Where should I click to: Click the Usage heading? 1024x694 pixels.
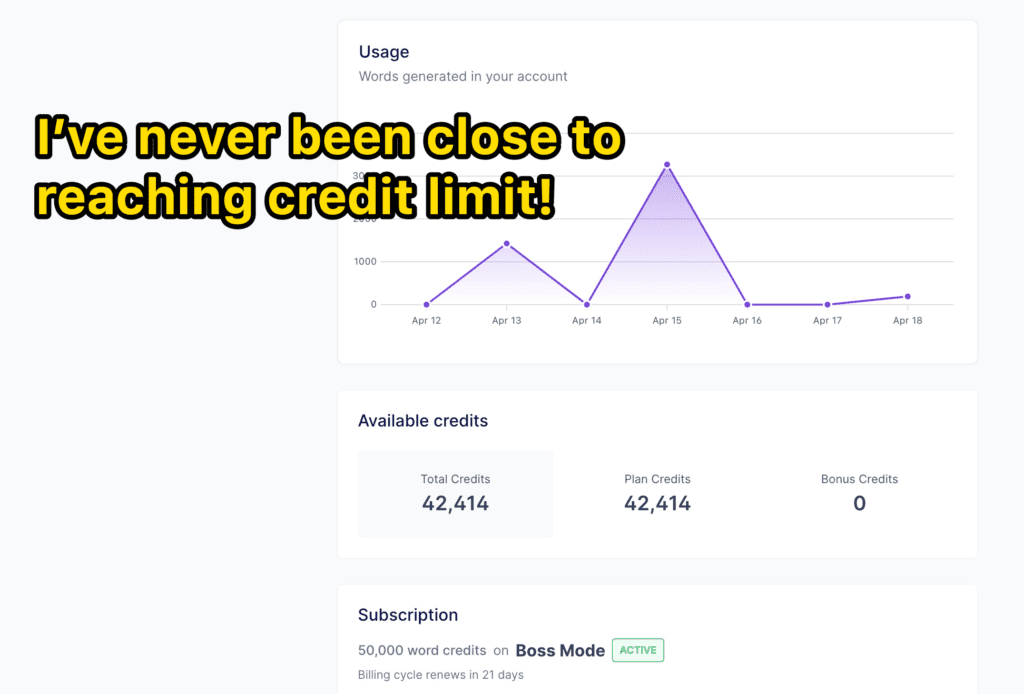pos(384,52)
